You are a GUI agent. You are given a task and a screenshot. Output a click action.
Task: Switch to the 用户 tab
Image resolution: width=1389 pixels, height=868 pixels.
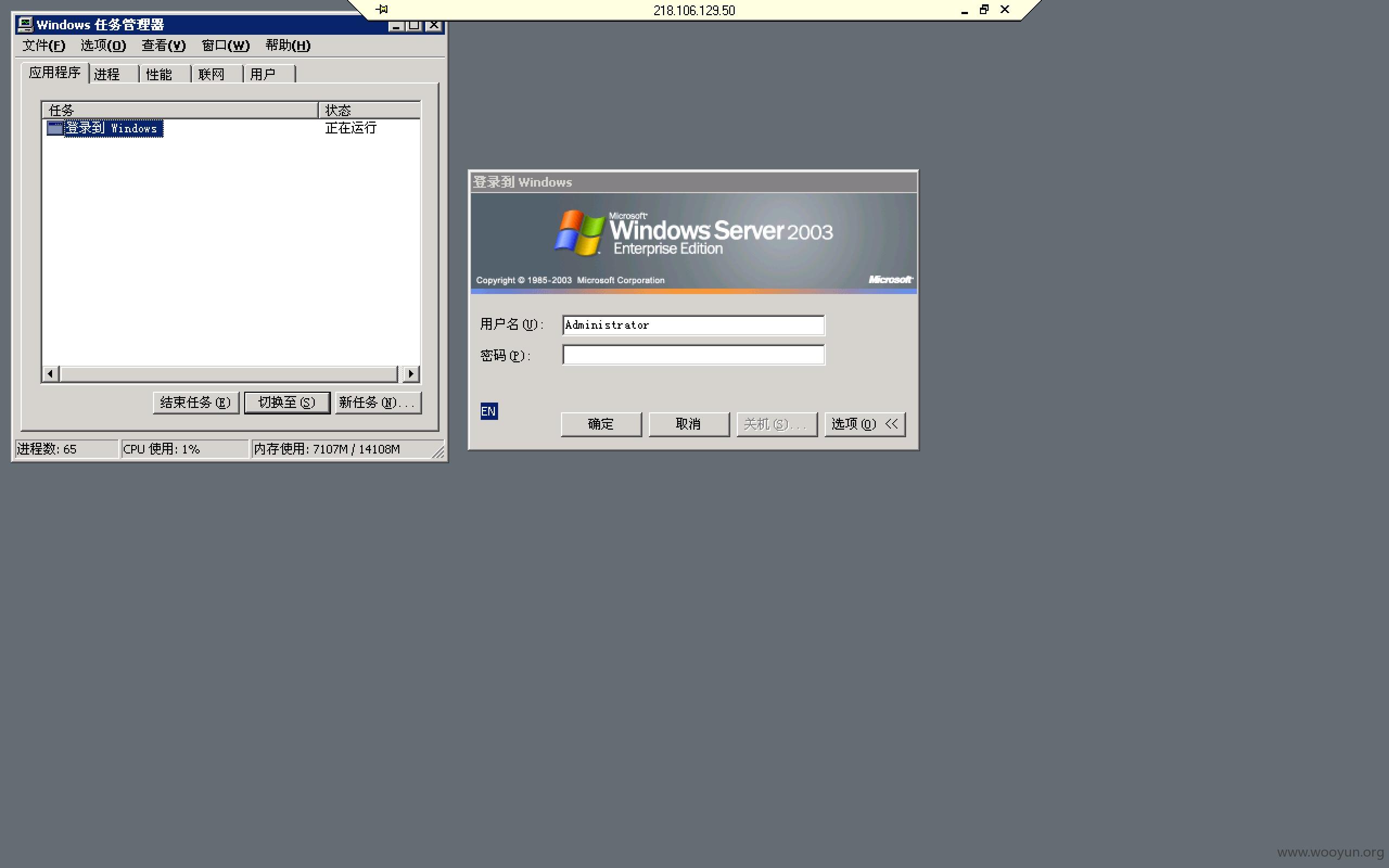pyautogui.click(x=269, y=75)
